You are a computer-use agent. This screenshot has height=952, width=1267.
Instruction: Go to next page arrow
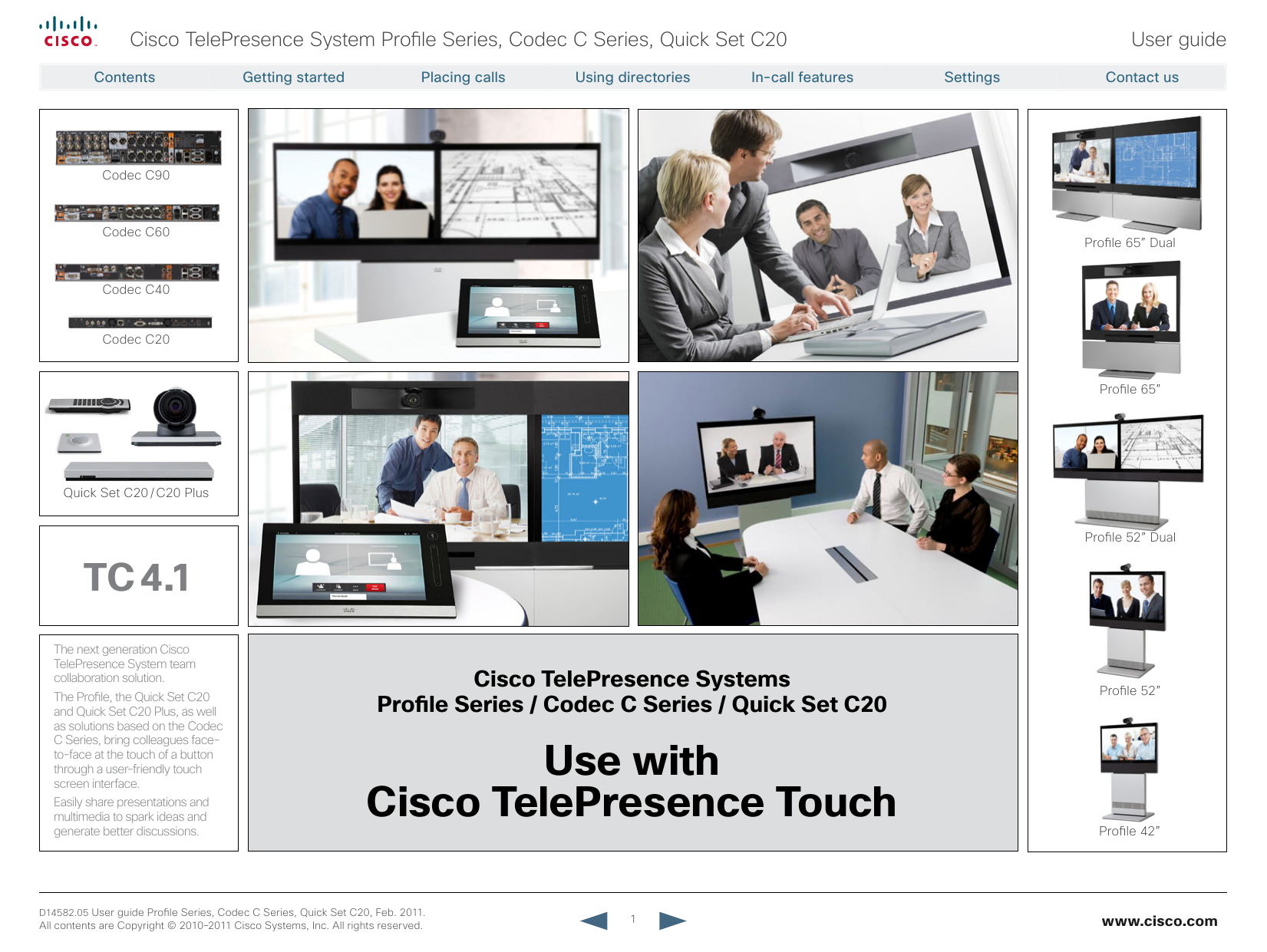(671, 920)
